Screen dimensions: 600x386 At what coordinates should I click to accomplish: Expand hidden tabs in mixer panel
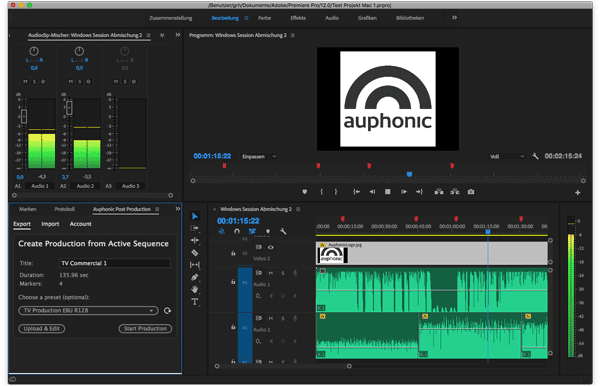178,35
